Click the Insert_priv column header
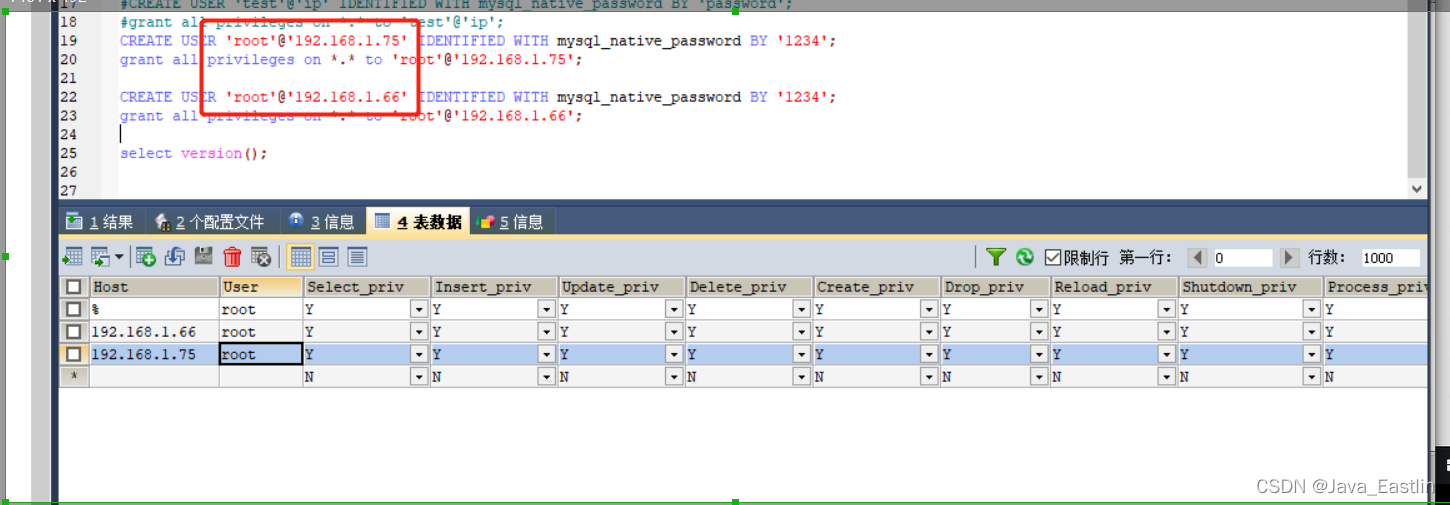Image resolution: width=1450 pixels, height=505 pixels. [x=494, y=287]
